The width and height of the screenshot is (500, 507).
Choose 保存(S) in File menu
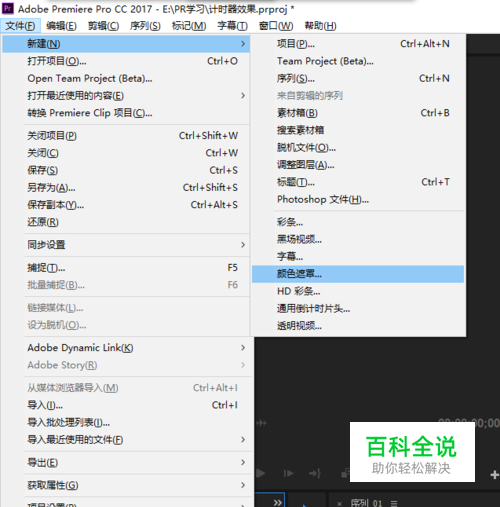[126, 170]
